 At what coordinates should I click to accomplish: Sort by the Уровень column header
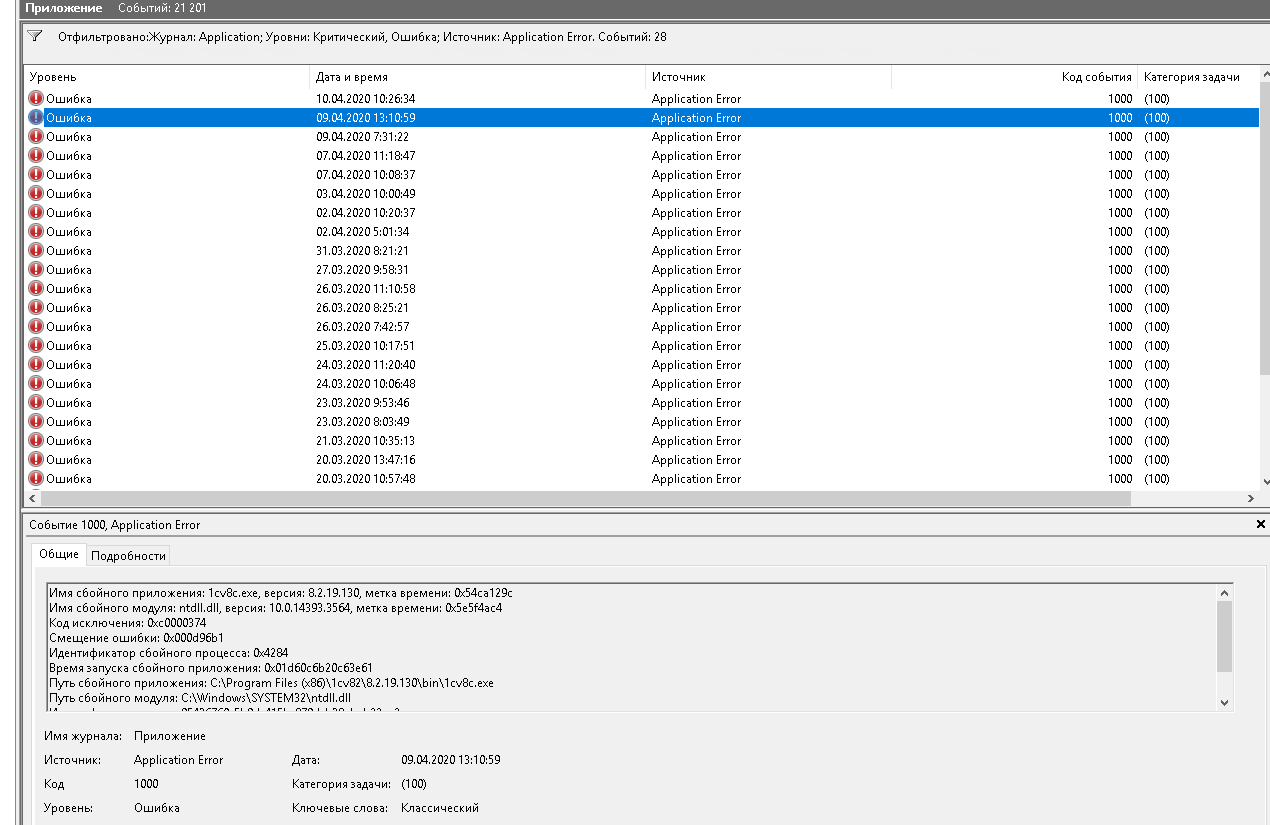pos(53,77)
